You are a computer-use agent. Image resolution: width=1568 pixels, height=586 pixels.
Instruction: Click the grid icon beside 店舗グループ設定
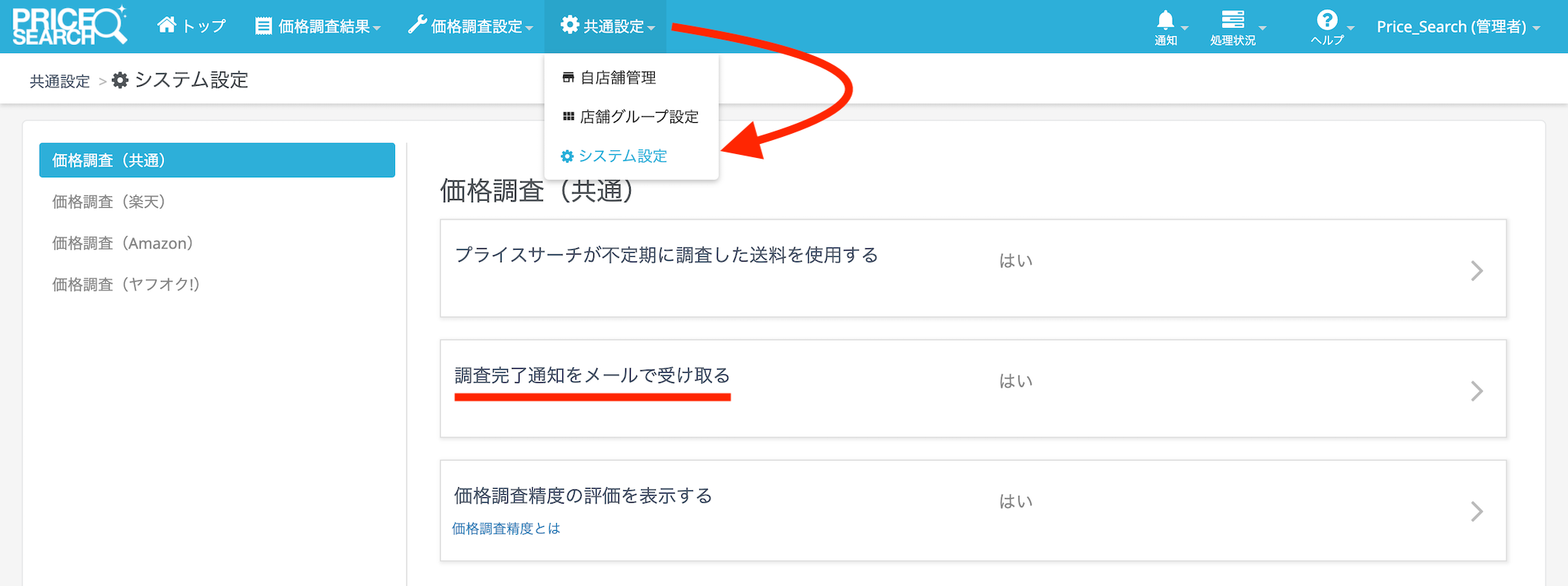point(569,117)
